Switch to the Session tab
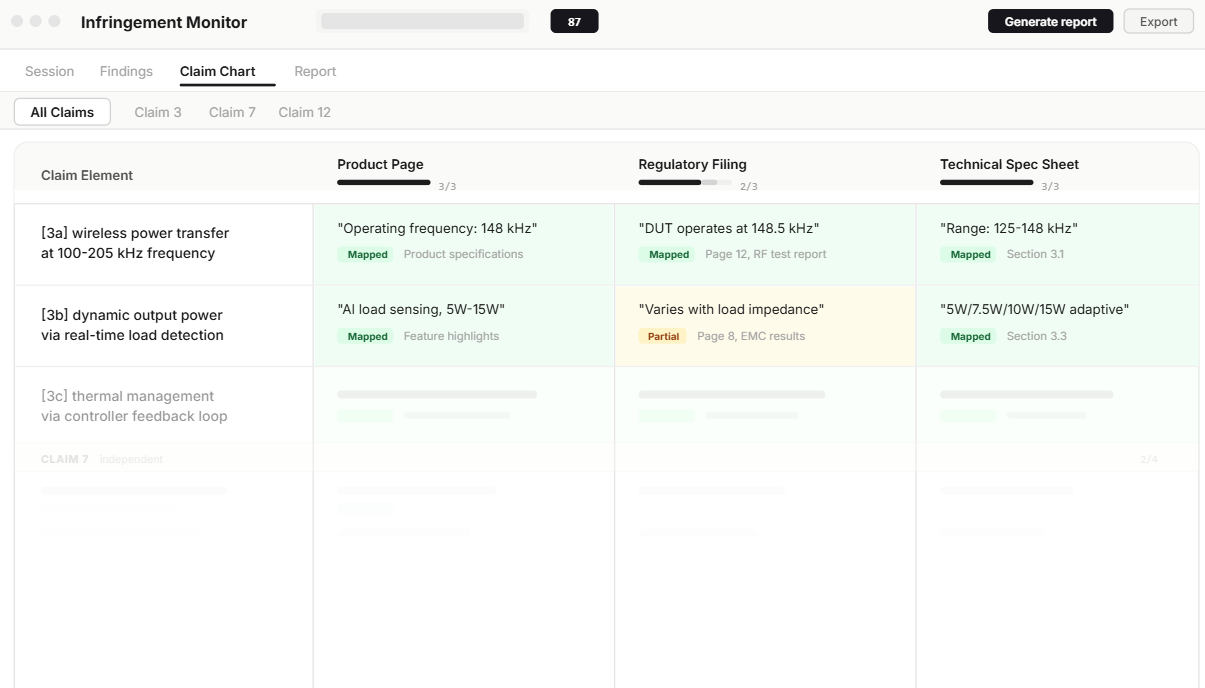 [x=50, y=71]
